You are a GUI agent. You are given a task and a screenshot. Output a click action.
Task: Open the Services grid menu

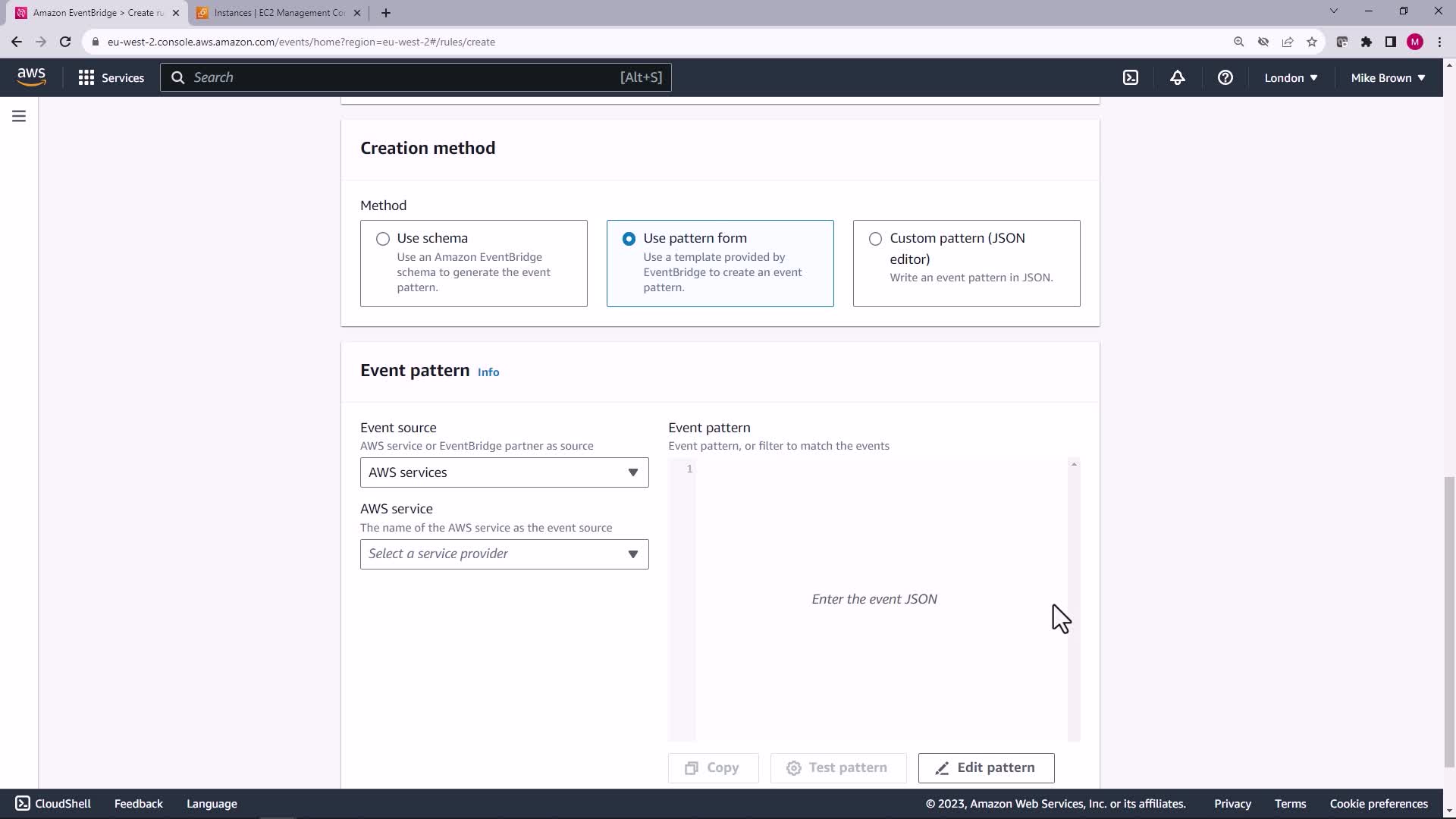click(x=111, y=77)
